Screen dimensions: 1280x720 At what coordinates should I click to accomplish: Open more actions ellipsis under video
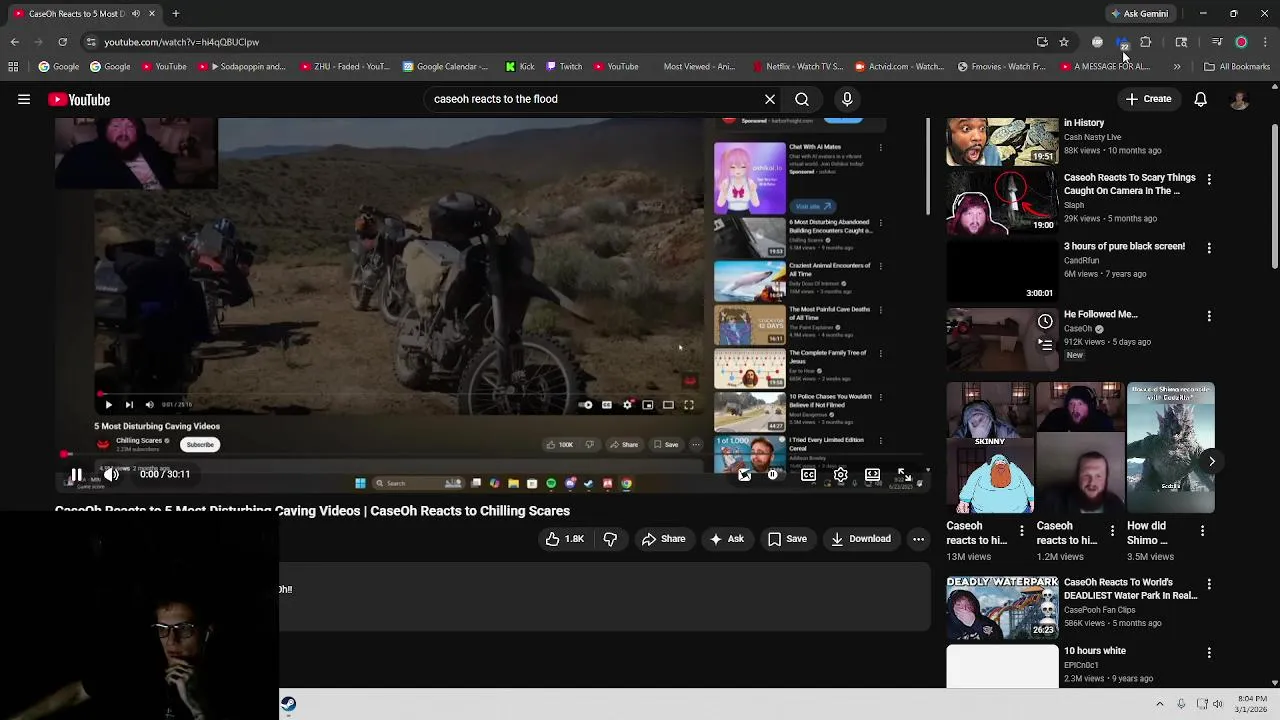918,539
